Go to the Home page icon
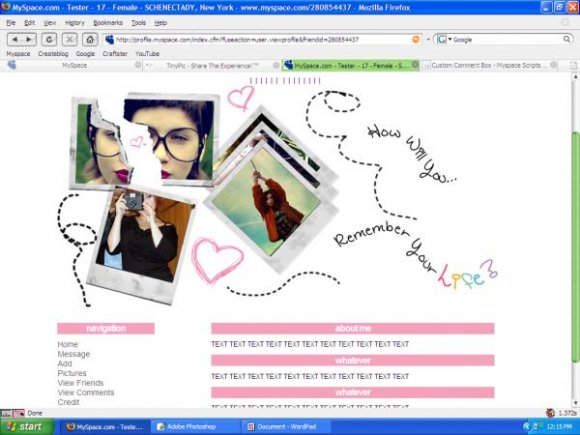This screenshot has width=580, height=435. [x=90, y=39]
